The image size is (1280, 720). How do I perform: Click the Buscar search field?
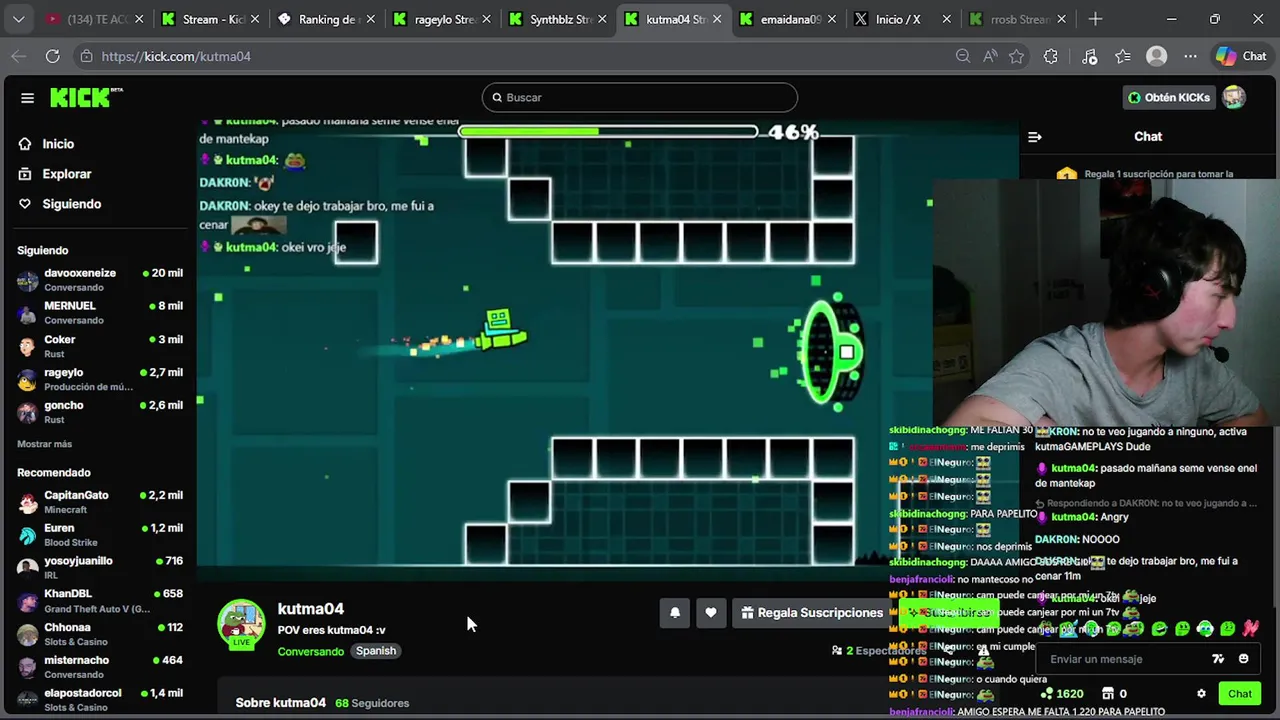coord(640,97)
